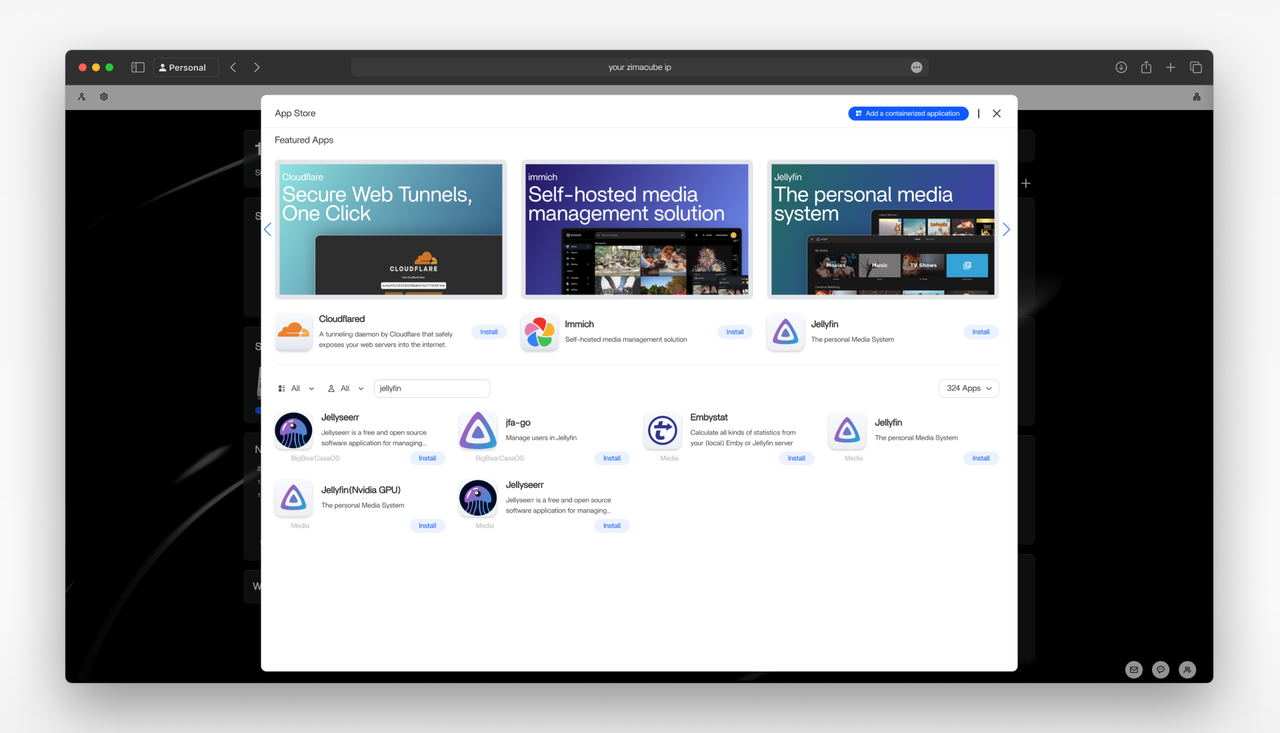Click the Cloudflared cloud icon

tap(293, 332)
